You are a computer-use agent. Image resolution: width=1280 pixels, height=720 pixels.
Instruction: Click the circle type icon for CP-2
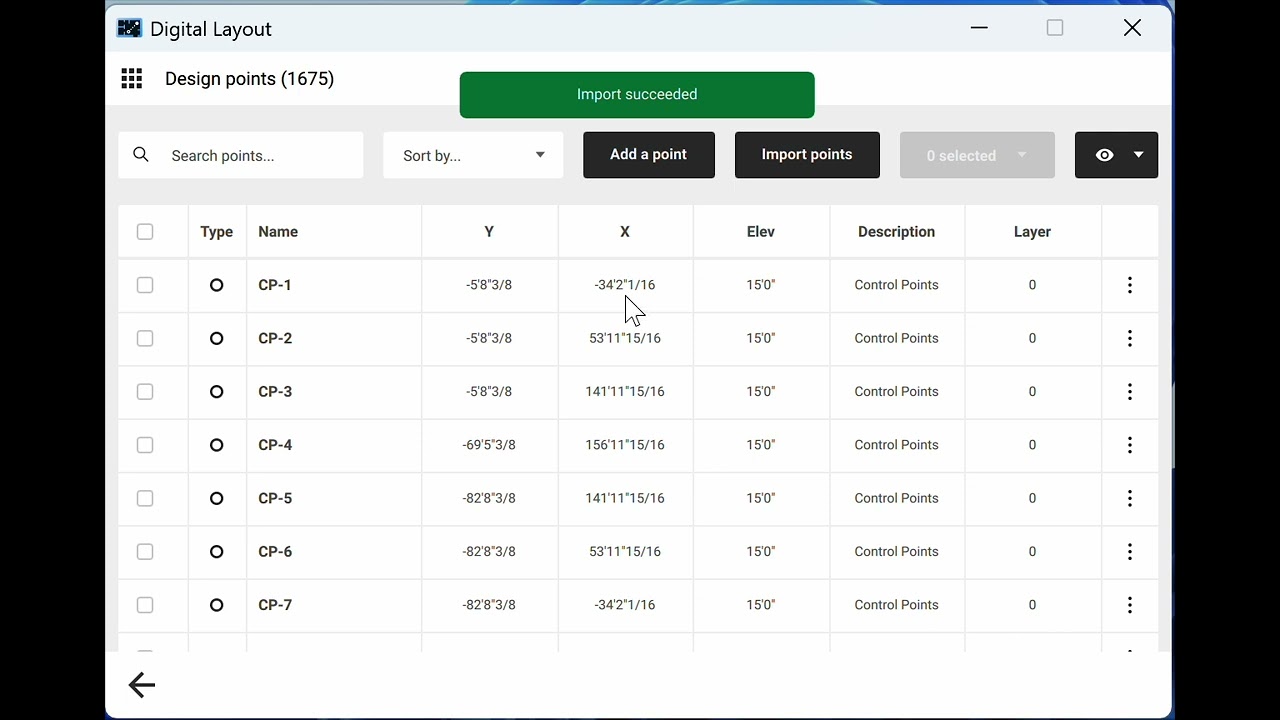pyautogui.click(x=216, y=338)
